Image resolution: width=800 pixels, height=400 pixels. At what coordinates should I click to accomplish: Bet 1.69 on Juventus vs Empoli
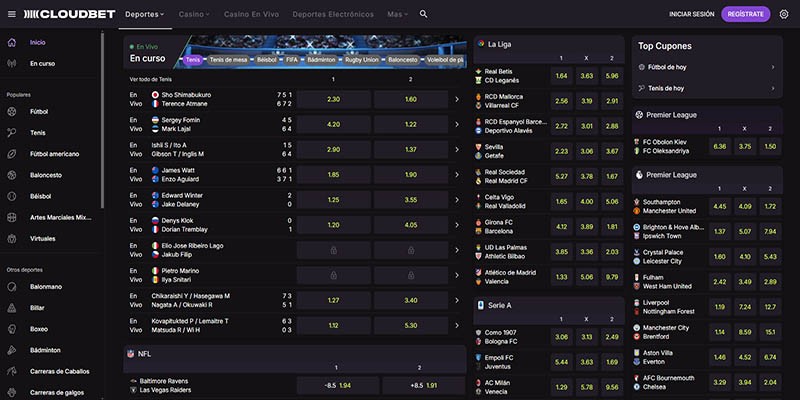tap(612, 362)
